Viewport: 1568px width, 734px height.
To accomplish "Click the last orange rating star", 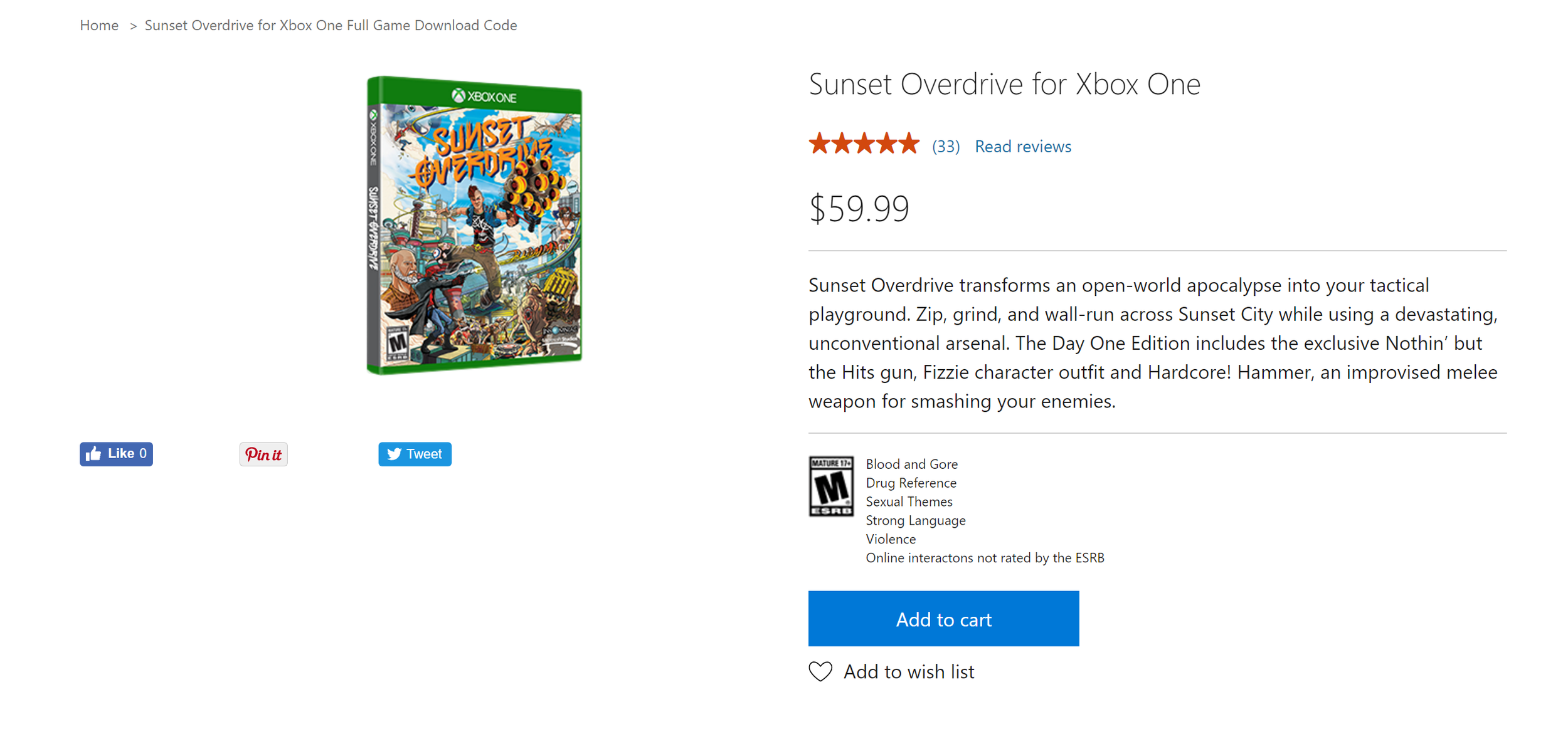I will [909, 144].
